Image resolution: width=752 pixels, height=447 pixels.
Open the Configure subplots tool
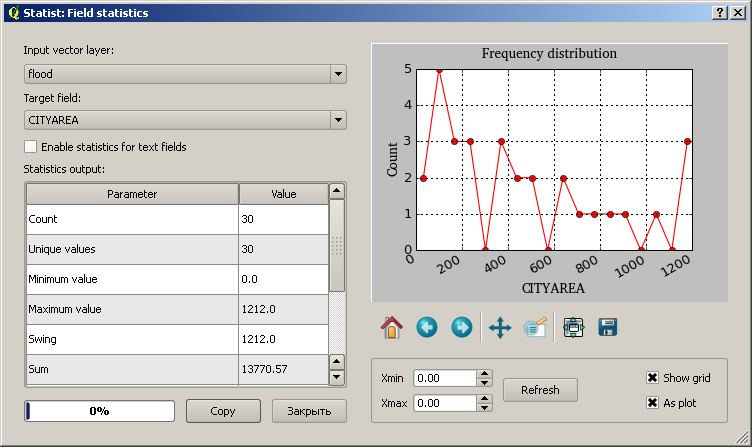(573, 328)
